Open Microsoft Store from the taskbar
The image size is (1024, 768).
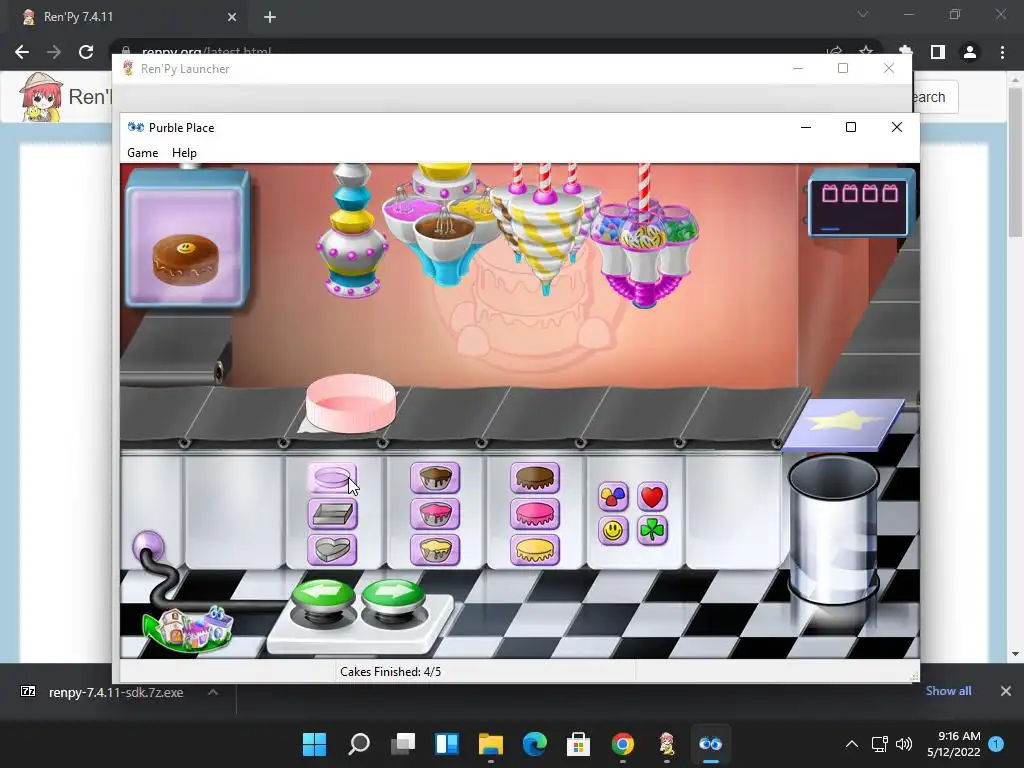click(x=578, y=743)
